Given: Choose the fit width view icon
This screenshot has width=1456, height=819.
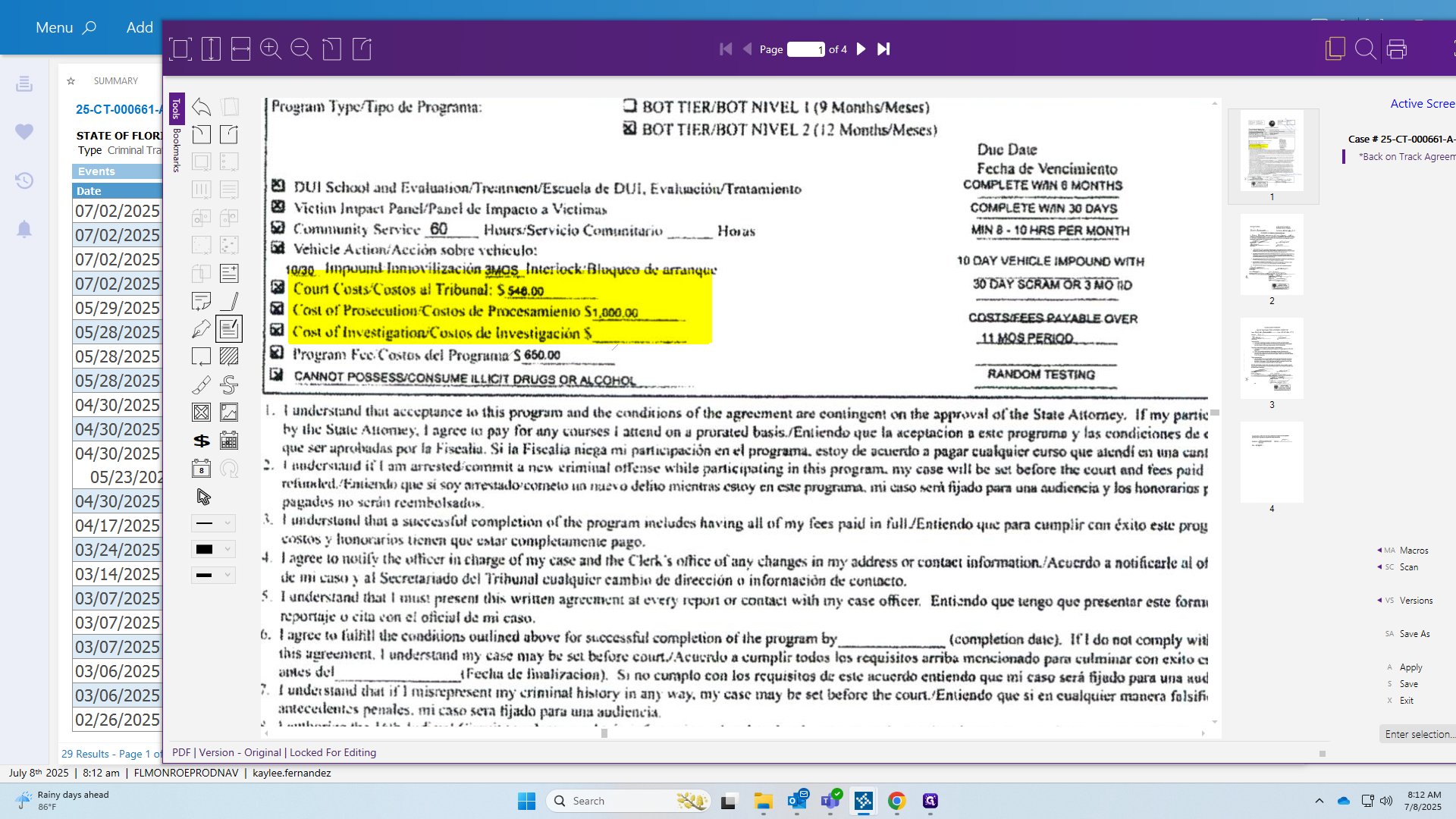Looking at the screenshot, I should click(x=240, y=49).
